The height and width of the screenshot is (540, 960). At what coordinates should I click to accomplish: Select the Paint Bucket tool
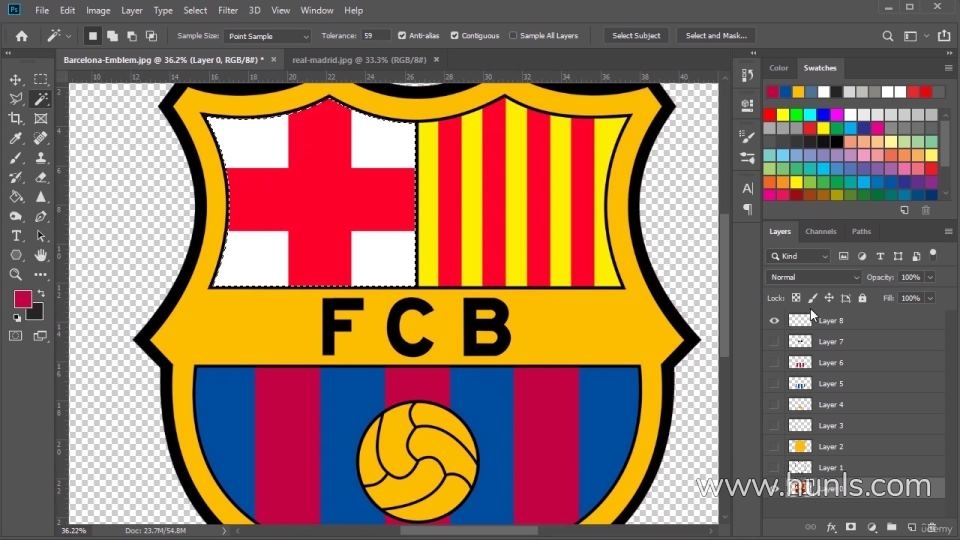click(x=16, y=197)
